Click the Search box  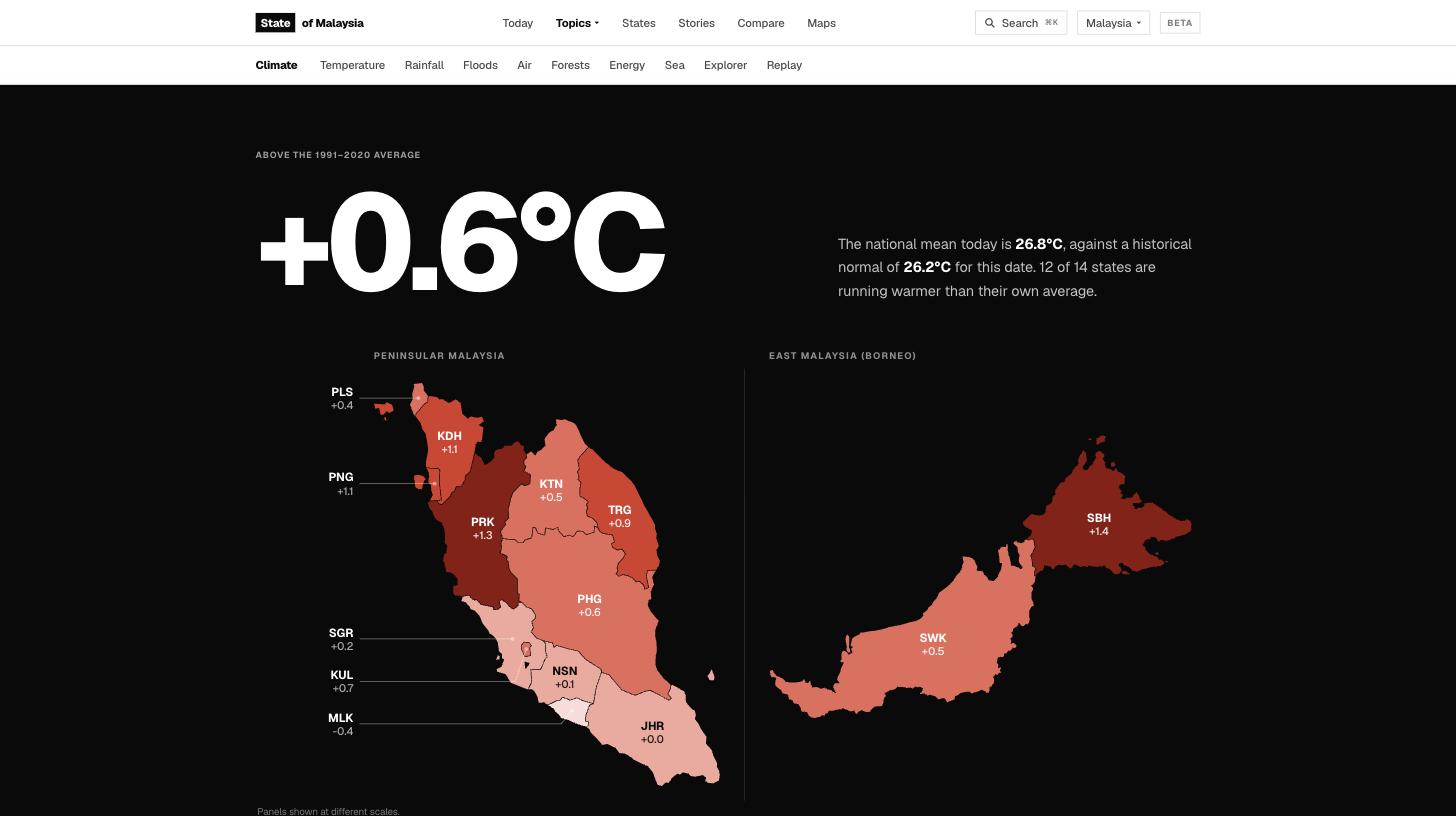click(1021, 23)
